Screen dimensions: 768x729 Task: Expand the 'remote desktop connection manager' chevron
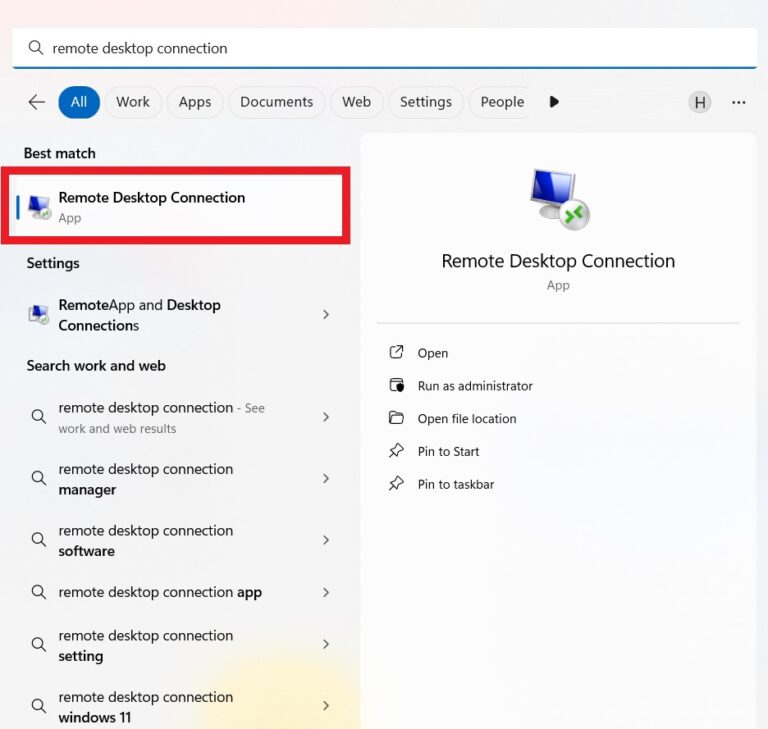(x=326, y=479)
